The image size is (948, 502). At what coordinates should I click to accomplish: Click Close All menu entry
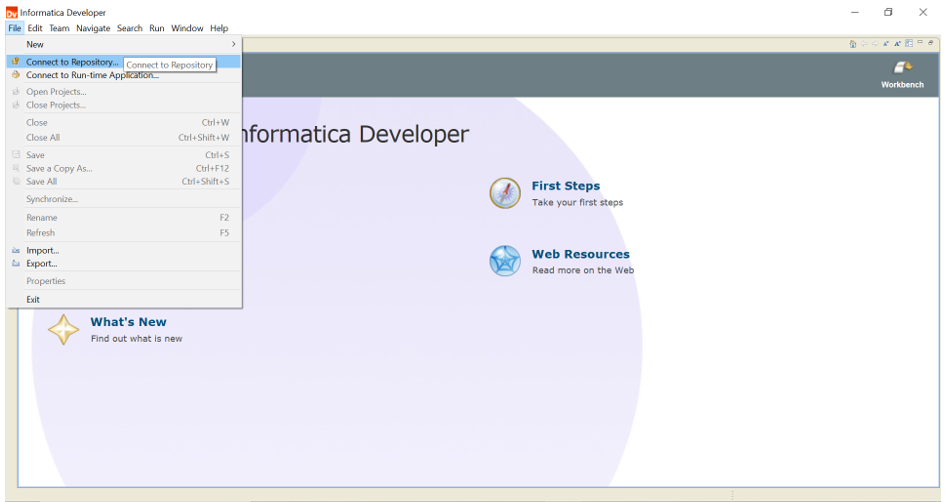(x=123, y=137)
